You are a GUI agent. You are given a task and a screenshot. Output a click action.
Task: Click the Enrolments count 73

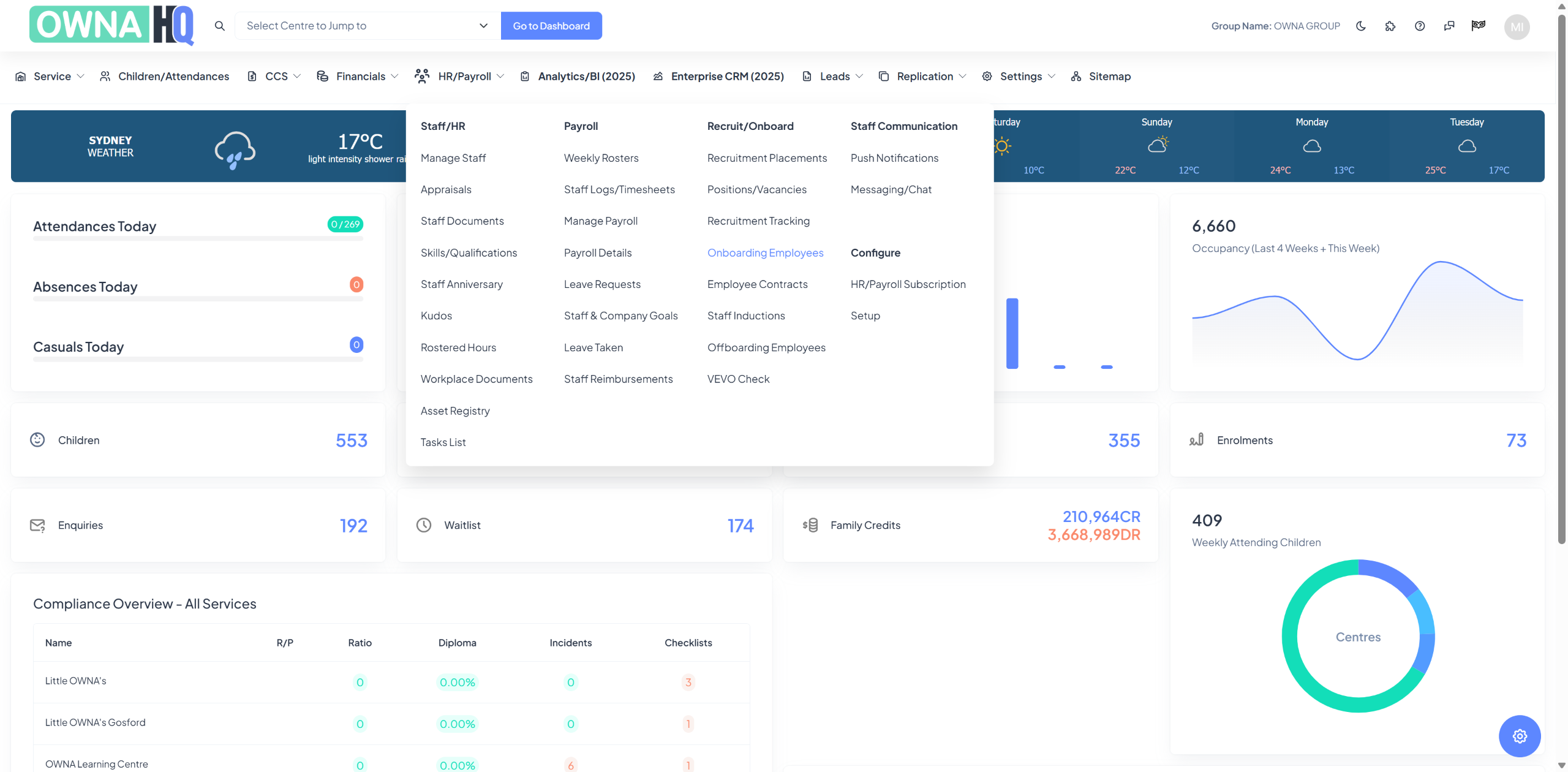(1517, 441)
